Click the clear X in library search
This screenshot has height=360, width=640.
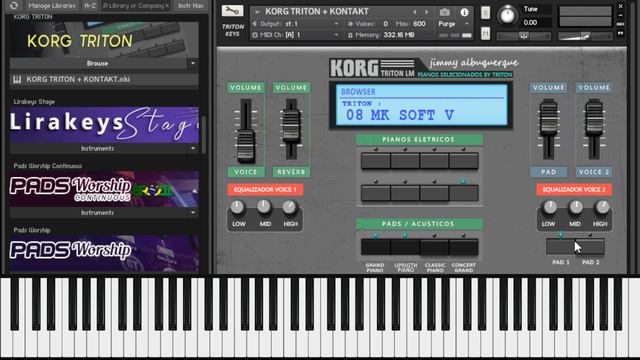coord(167,6)
